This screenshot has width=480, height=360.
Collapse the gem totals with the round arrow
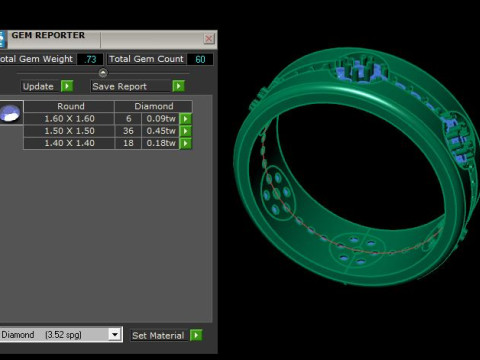(x=103, y=72)
